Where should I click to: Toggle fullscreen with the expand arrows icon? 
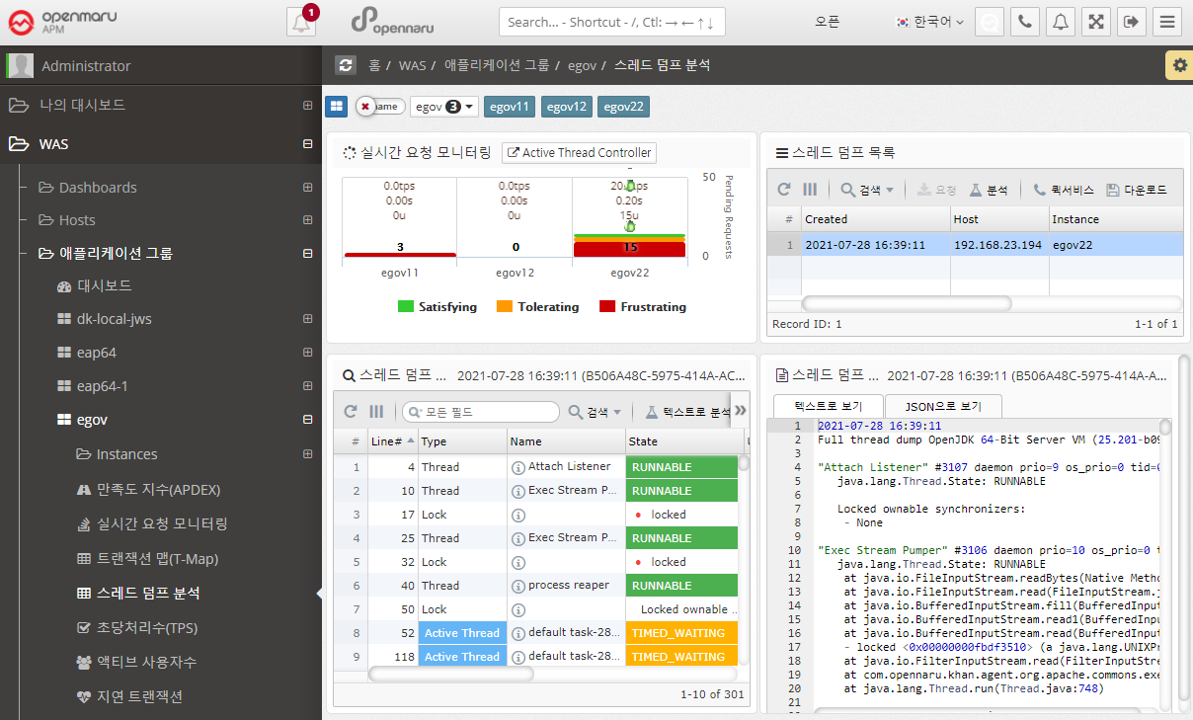coord(1096,22)
